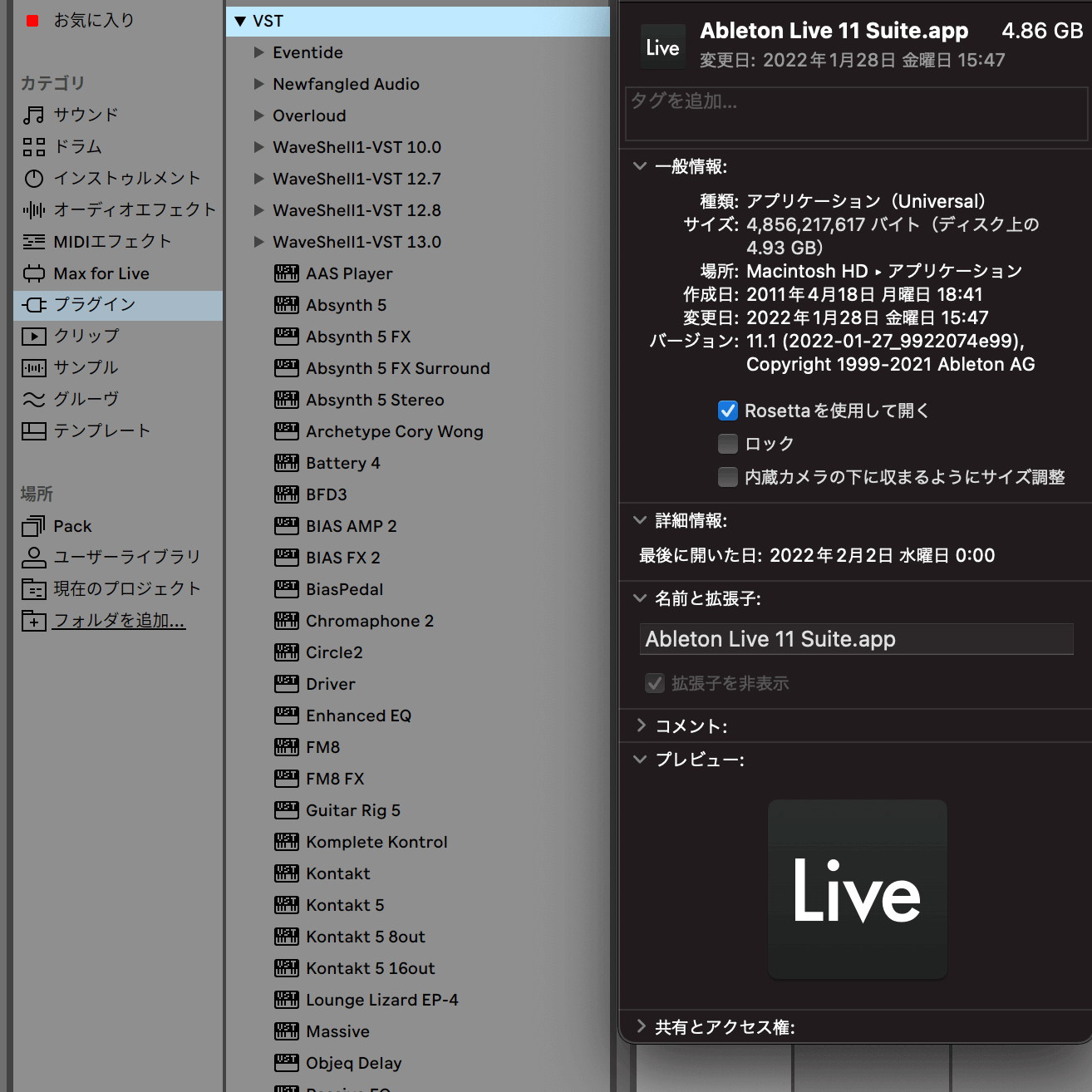Expand the Newfangled Audio folder
Image resolution: width=1092 pixels, height=1092 pixels.
pyautogui.click(x=258, y=84)
